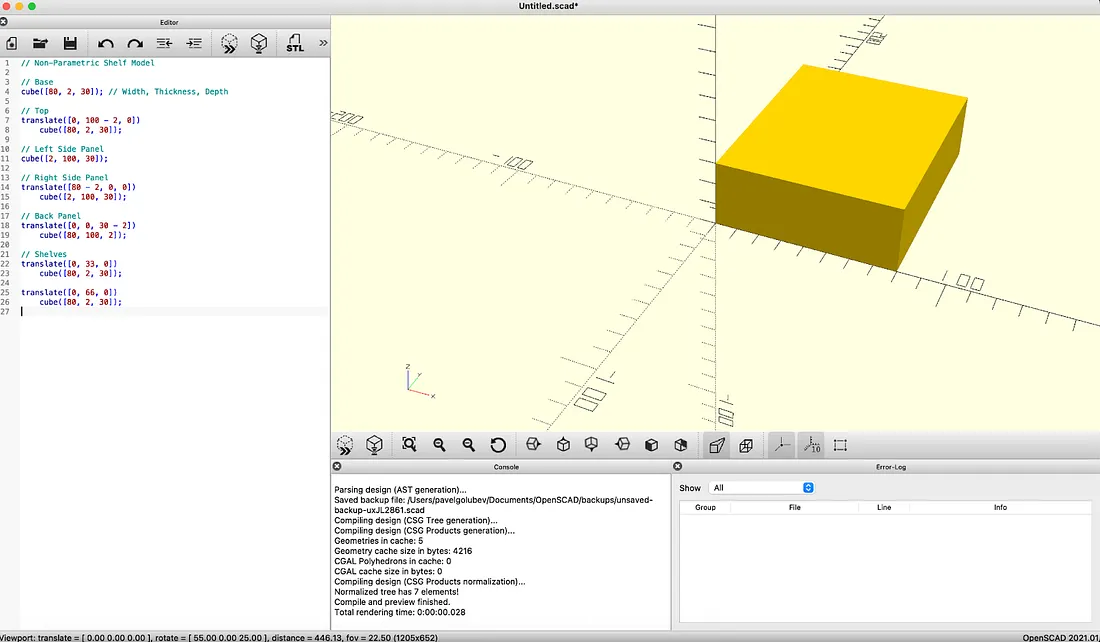Close the Console panel
Screen dimensions: 1100x642
point(337,466)
